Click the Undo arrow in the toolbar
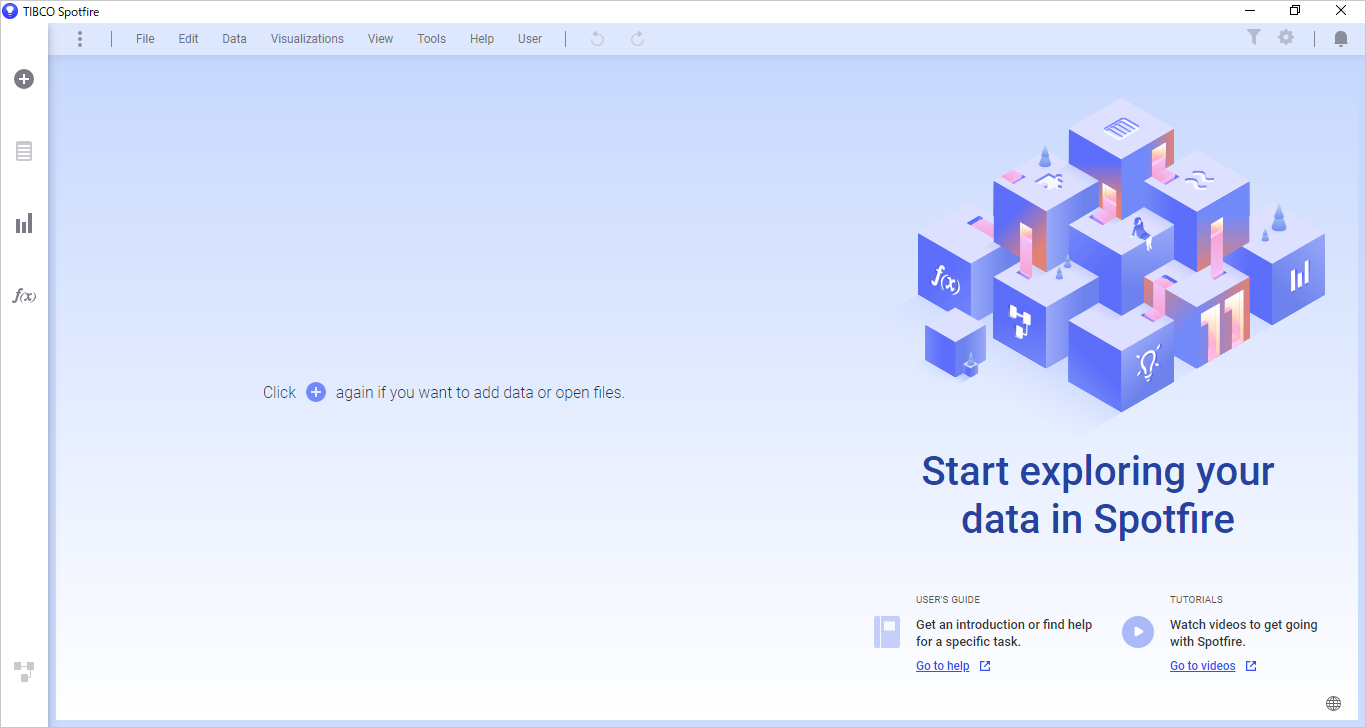This screenshot has height=728, width=1366. click(597, 39)
